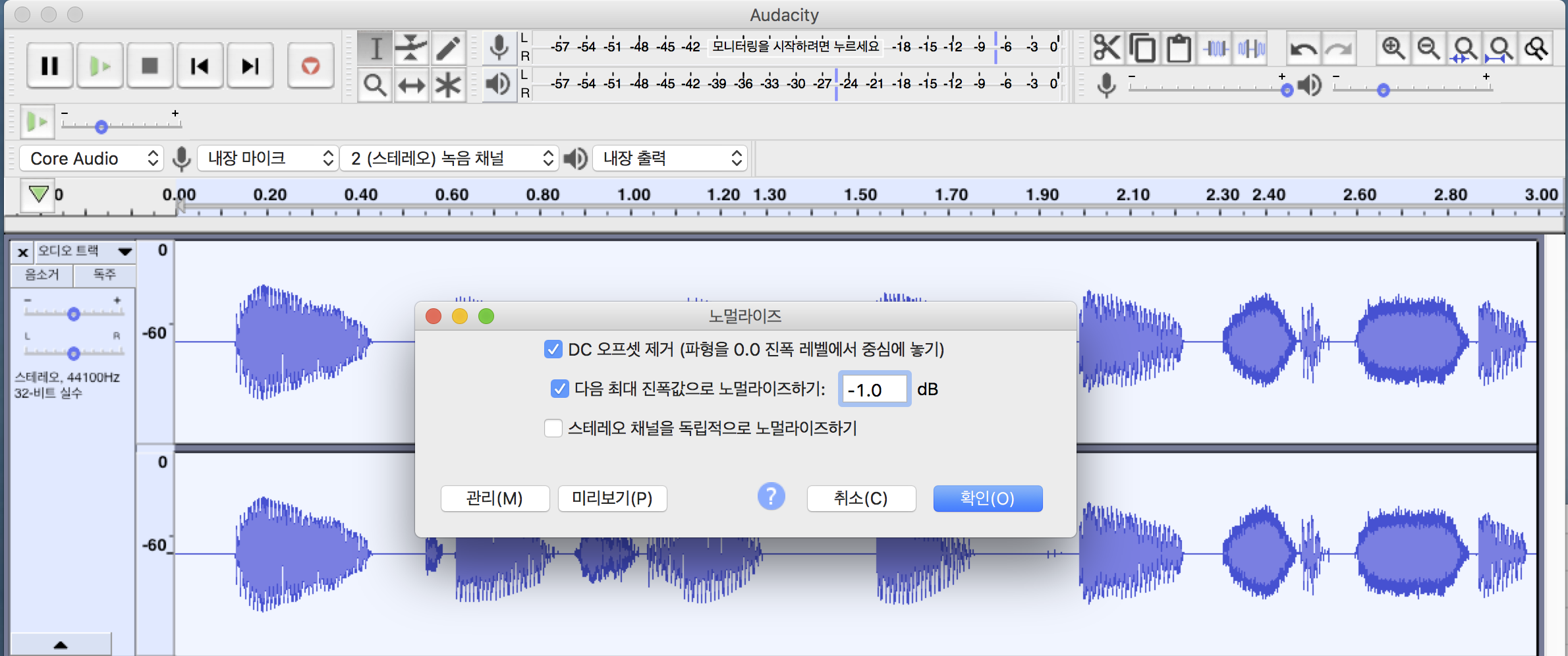
Task: Select the Draw pencil tool
Action: [x=448, y=47]
